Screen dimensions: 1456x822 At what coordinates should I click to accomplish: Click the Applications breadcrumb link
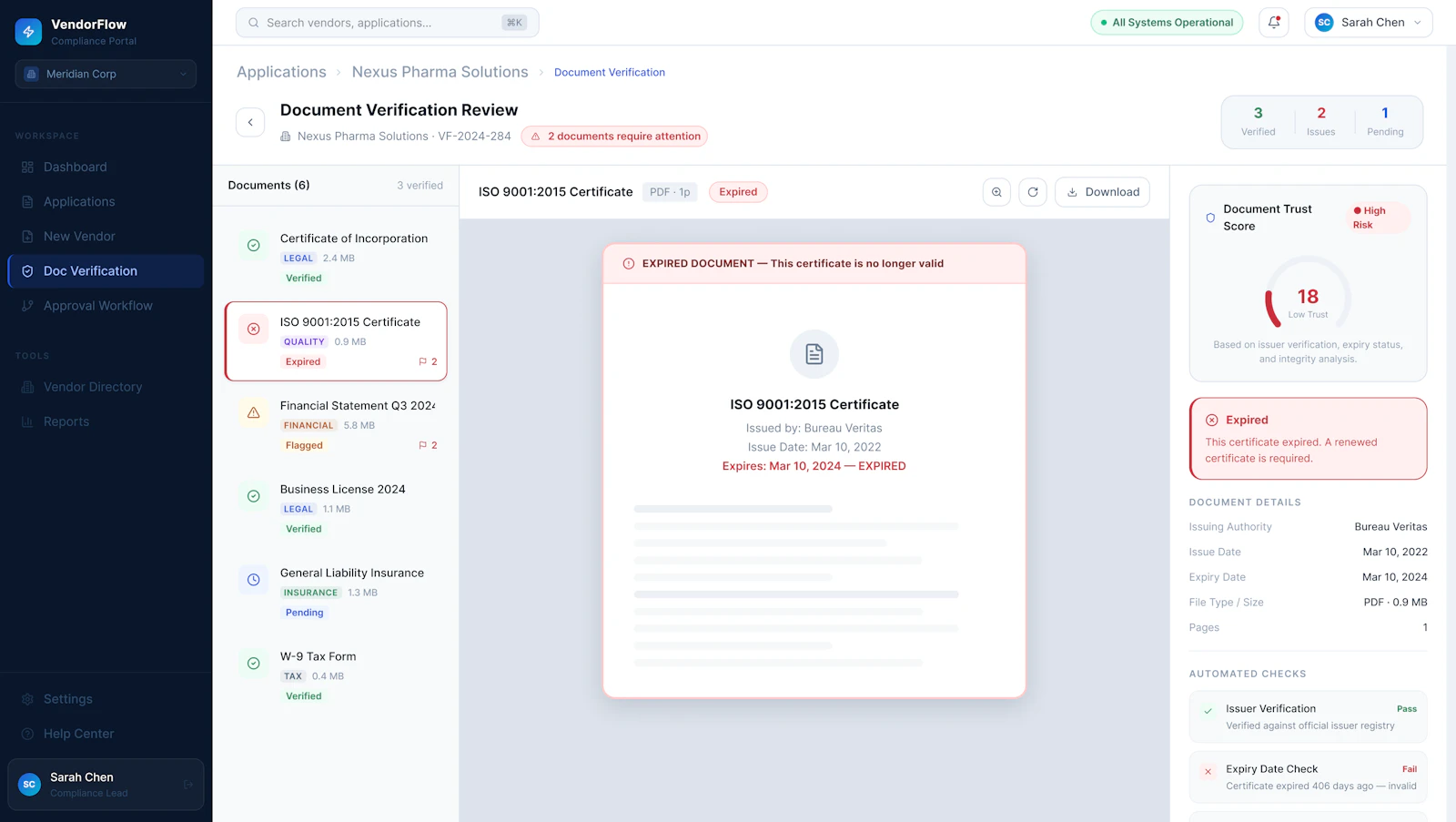click(x=281, y=72)
